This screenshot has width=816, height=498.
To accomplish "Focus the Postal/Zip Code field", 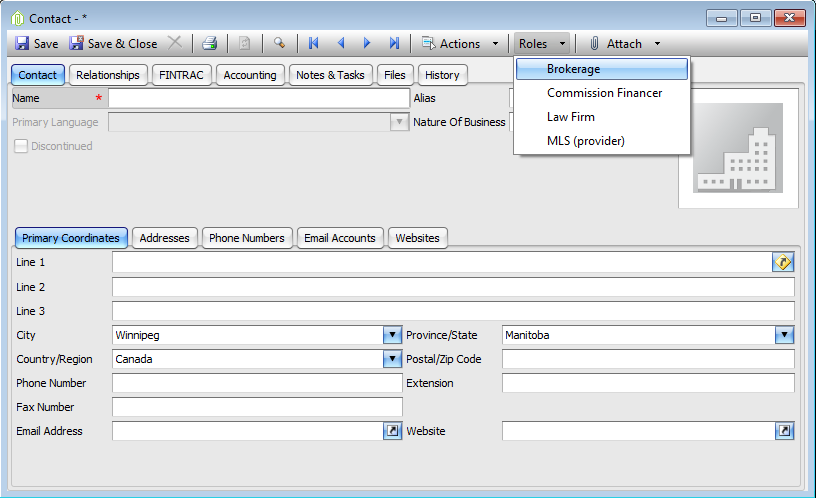I will coord(648,359).
